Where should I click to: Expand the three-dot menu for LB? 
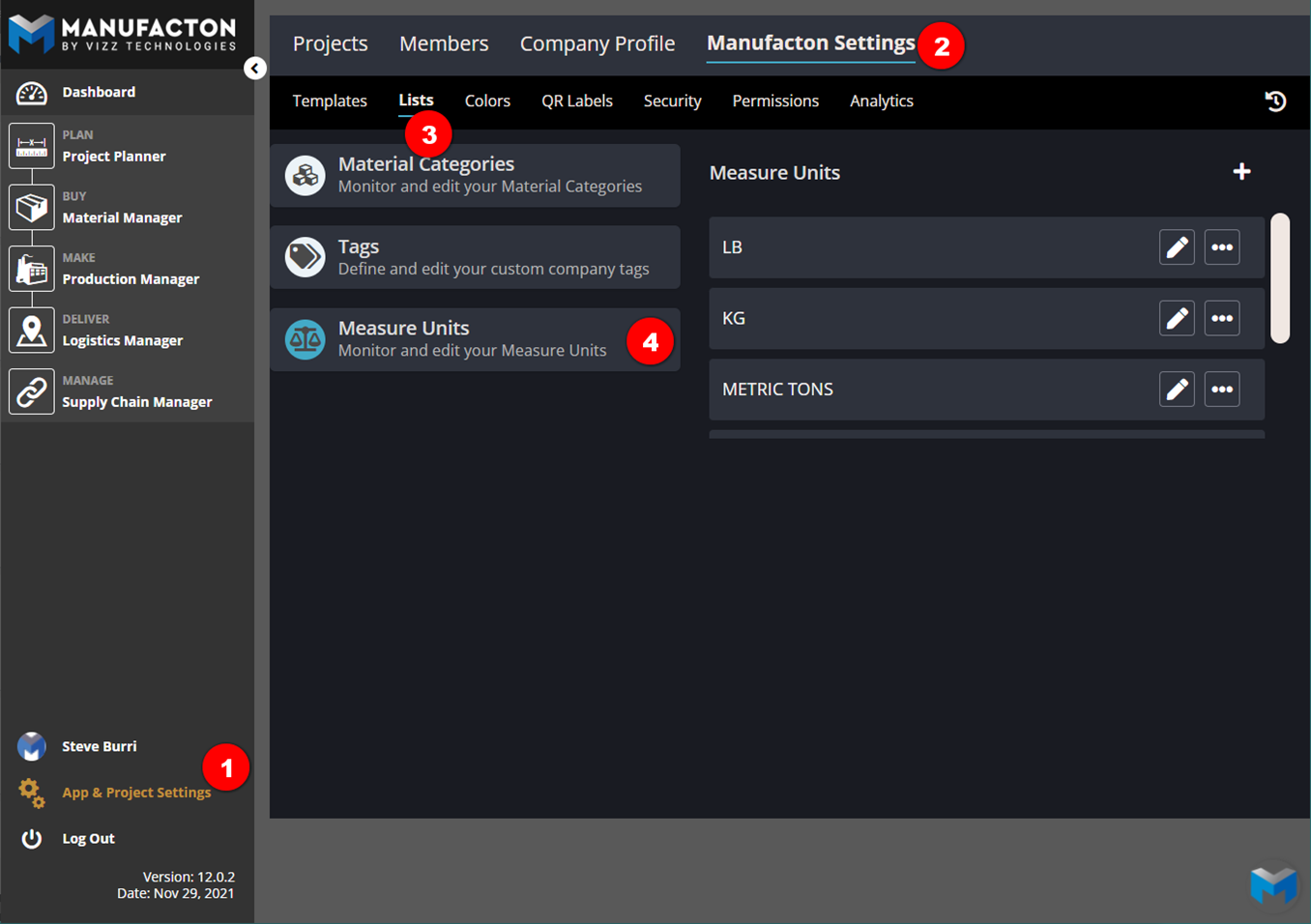point(1222,247)
